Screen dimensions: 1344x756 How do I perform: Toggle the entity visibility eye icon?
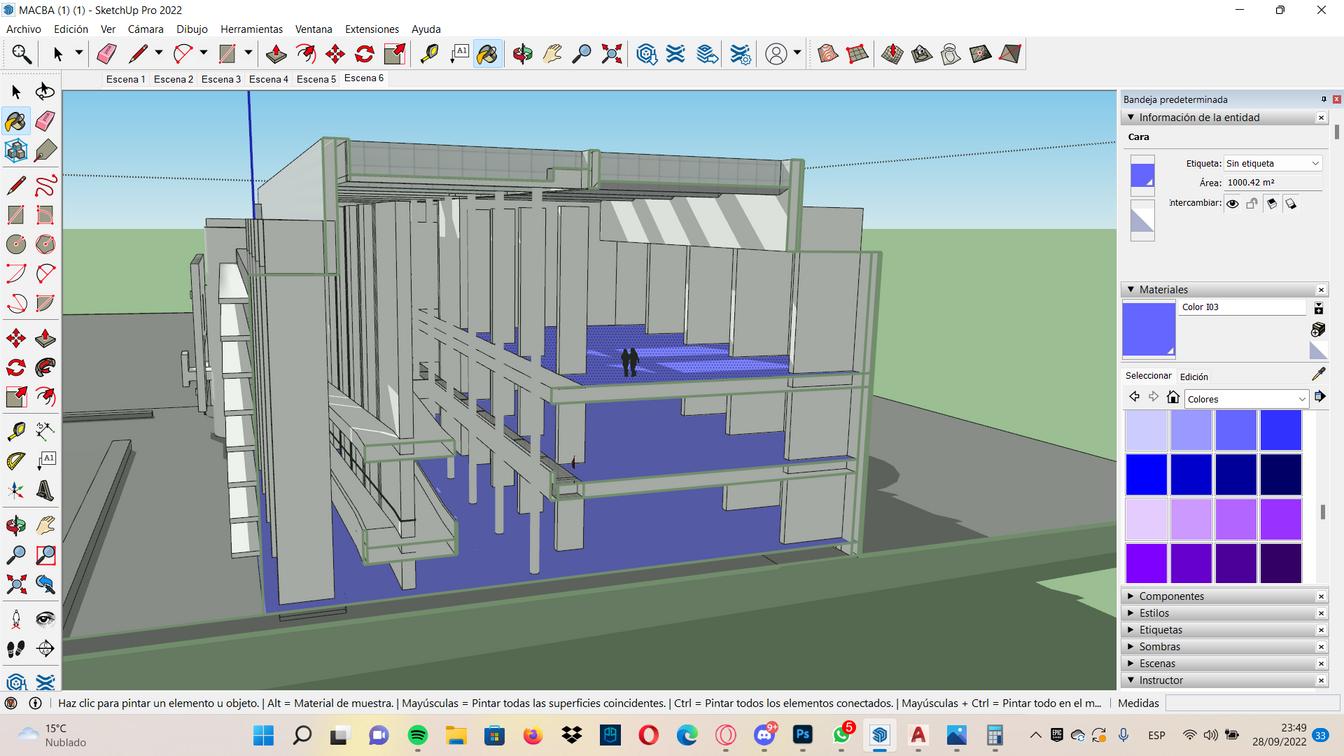coord(1232,203)
